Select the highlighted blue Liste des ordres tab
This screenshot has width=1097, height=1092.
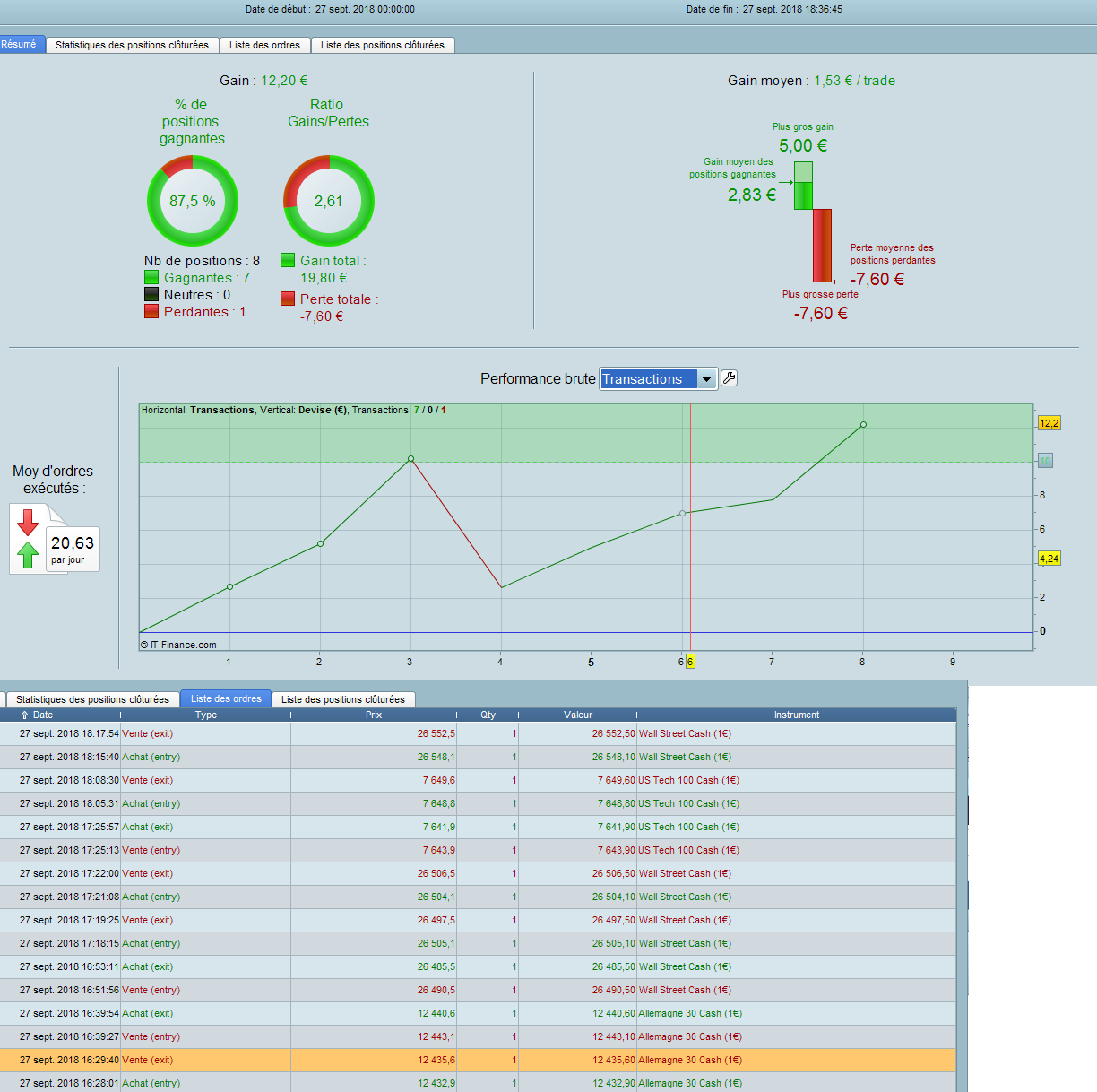click(x=226, y=698)
